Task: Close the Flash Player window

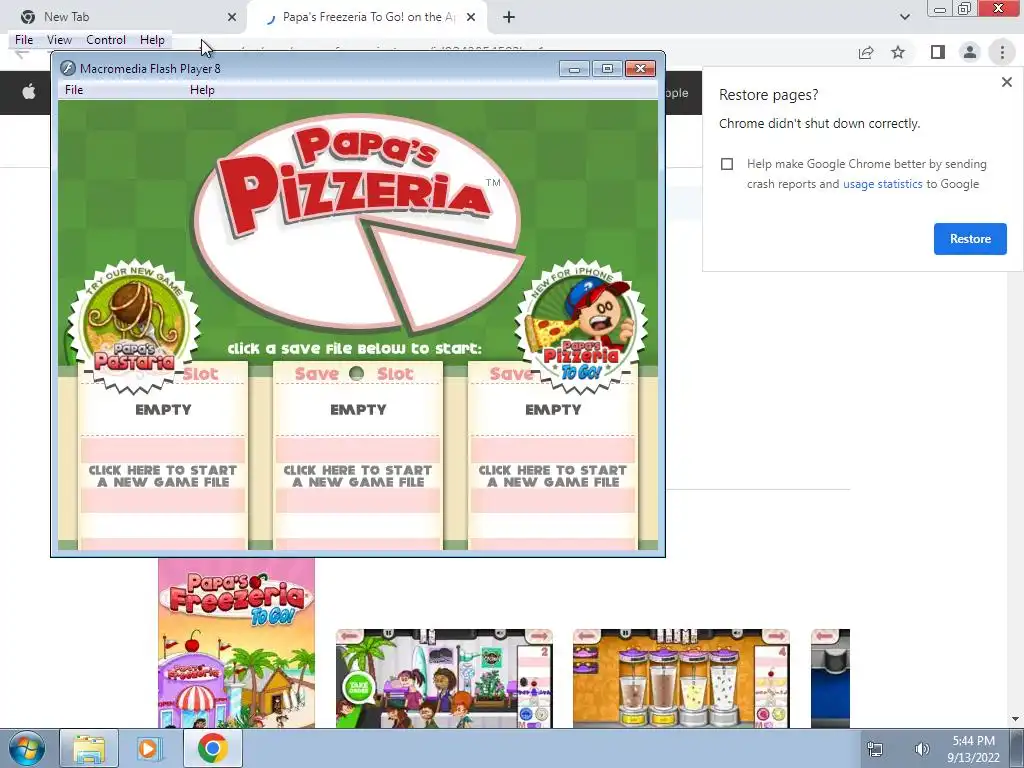Action: pos(640,69)
